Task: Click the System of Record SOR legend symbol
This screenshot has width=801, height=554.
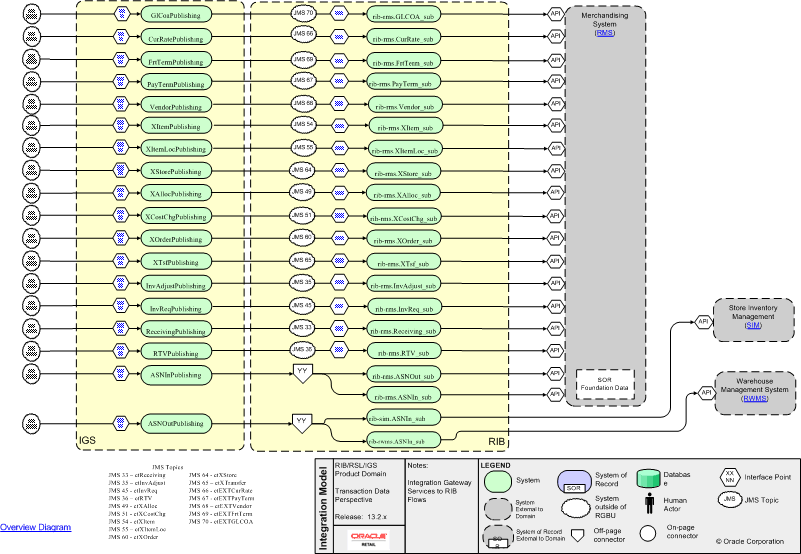Action: click(x=574, y=482)
